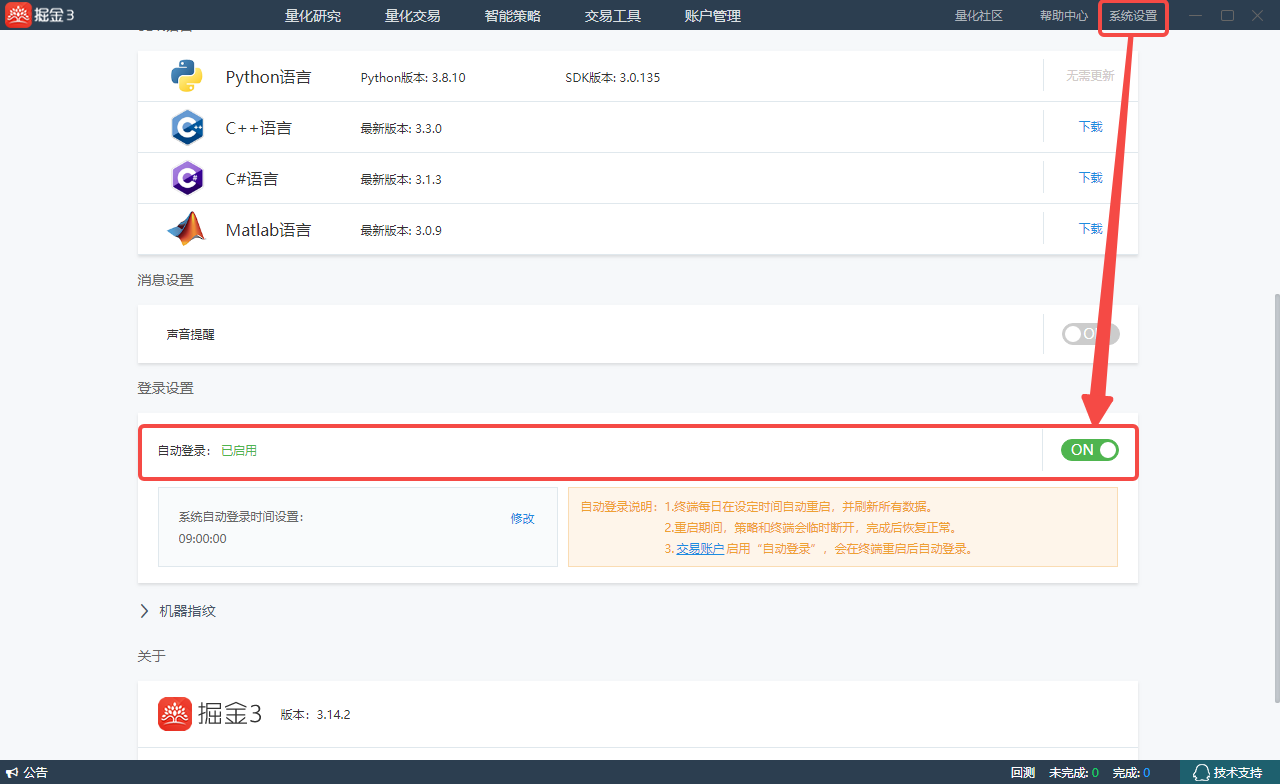Click the 掘金3 logo in title bar
Screen dimensions: 1280x784
[x=40, y=15]
